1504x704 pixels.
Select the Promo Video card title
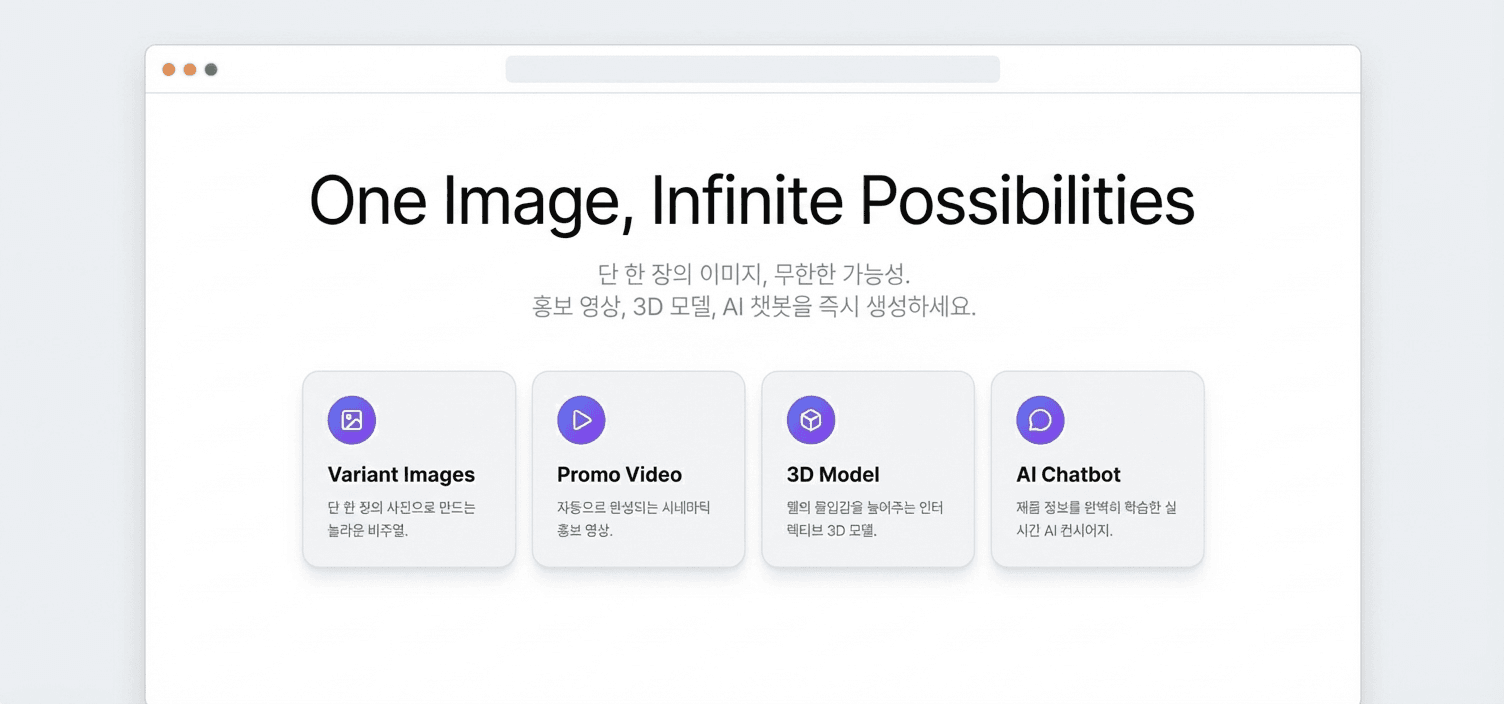pos(619,475)
